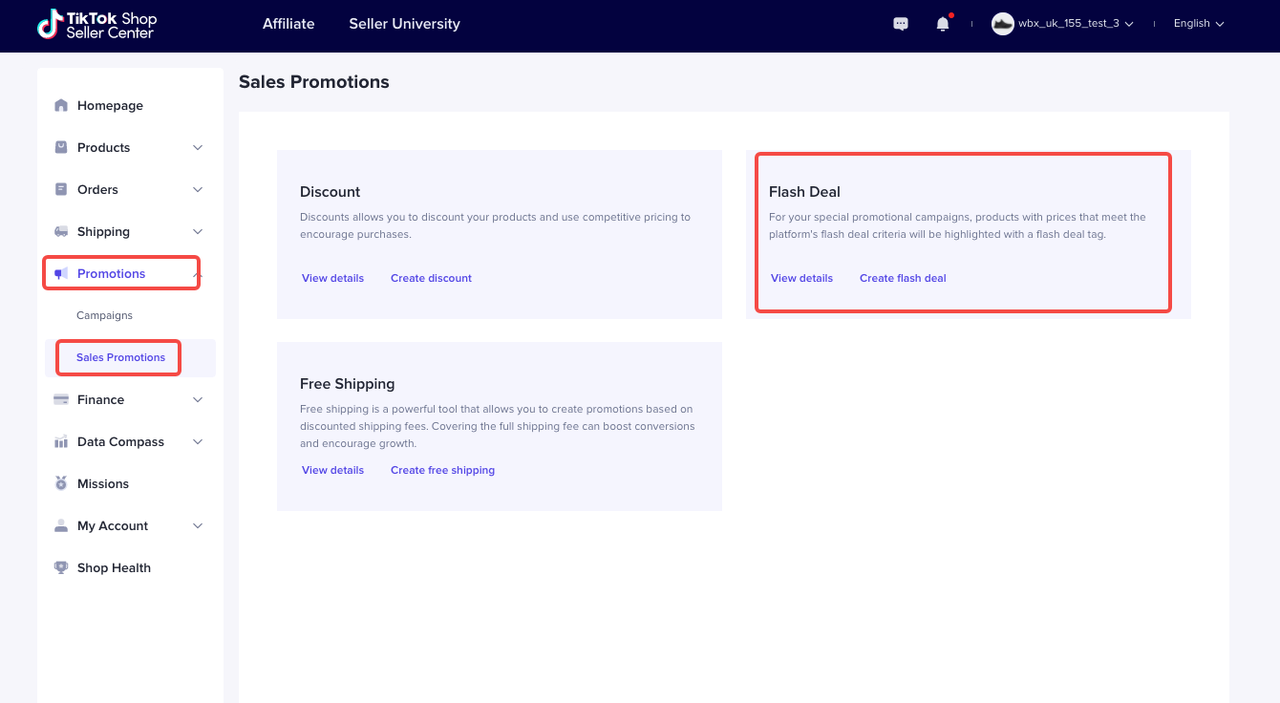
Task: Open the notifications bell
Action: point(942,24)
